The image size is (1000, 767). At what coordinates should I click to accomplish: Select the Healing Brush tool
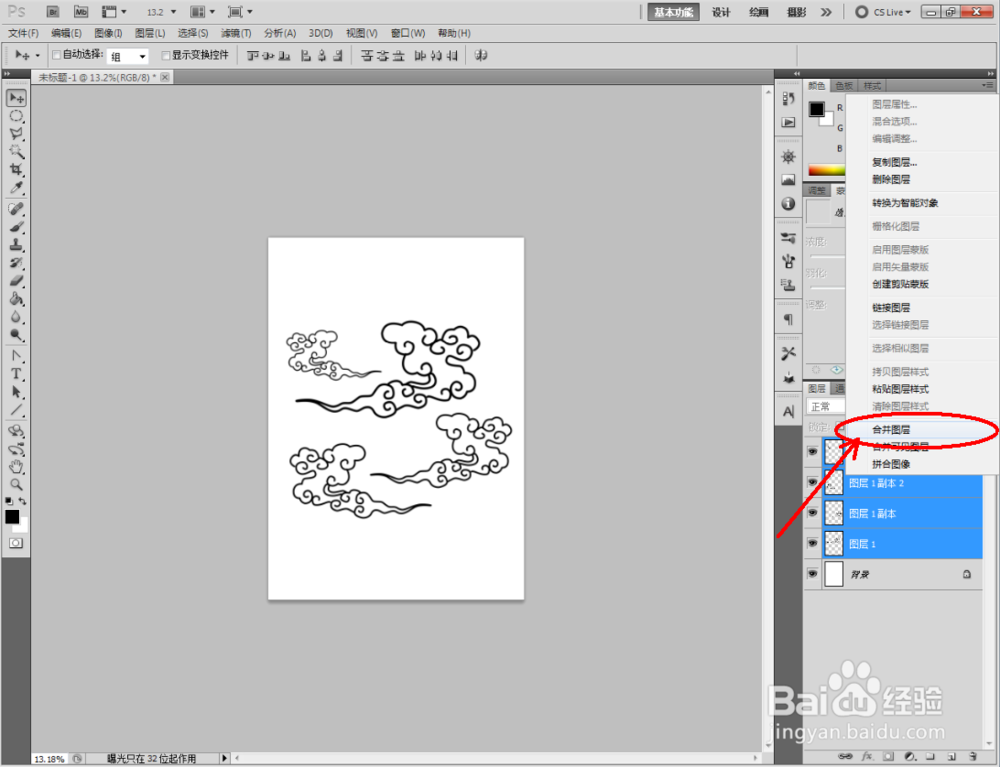click(17, 208)
